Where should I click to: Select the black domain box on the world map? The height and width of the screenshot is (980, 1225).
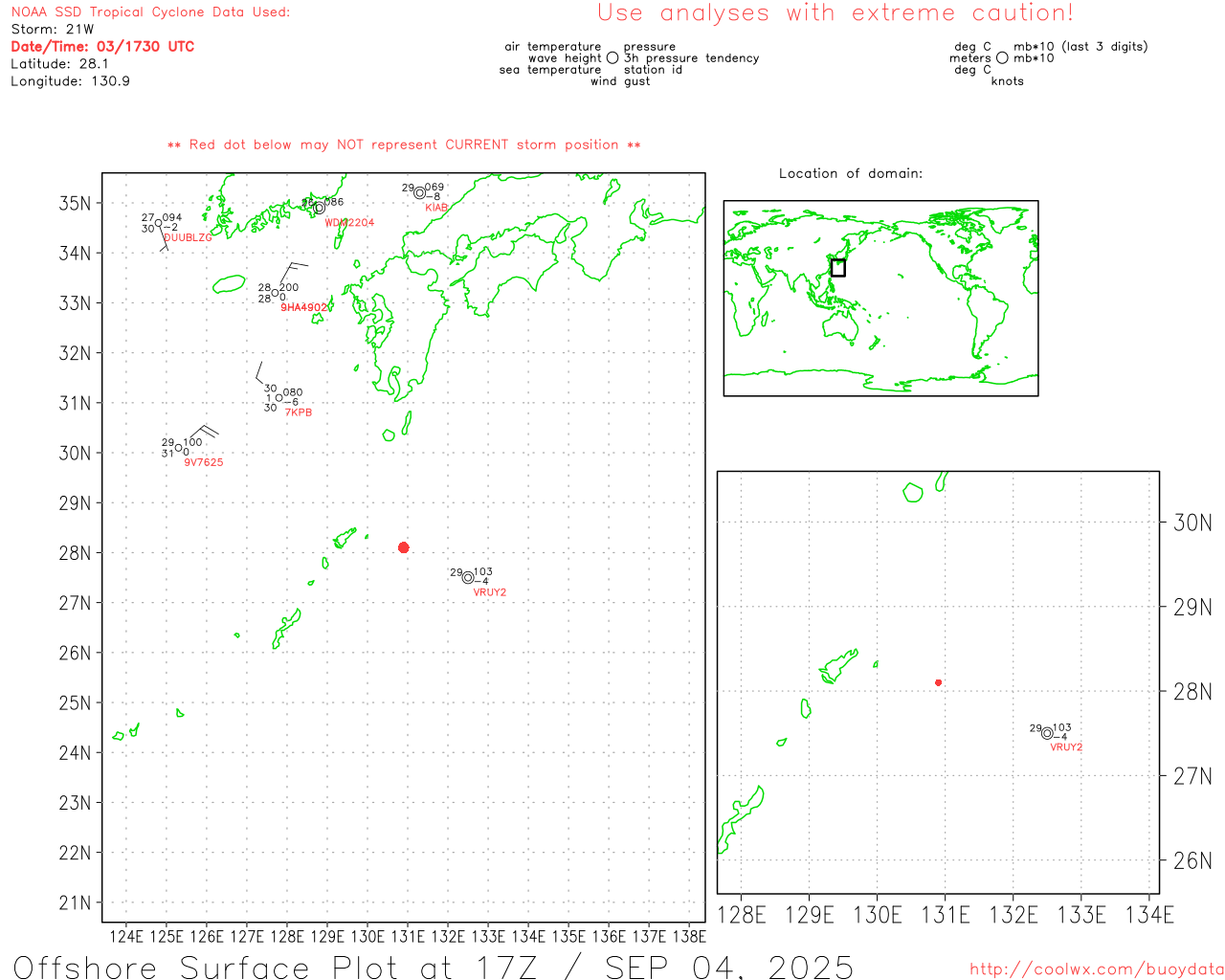click(x=838, y=268)
